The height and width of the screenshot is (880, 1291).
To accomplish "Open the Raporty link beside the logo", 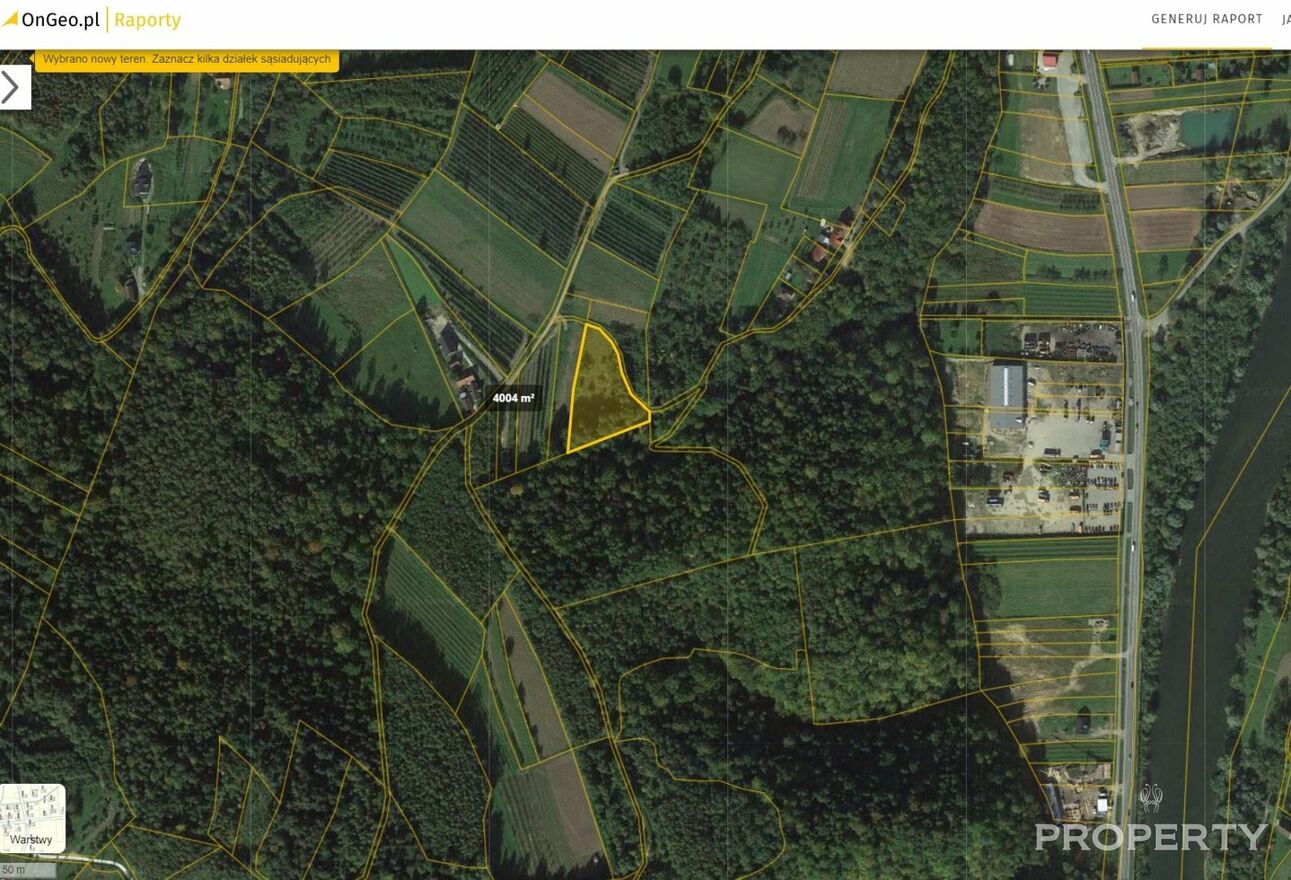I will (x=147, y=20).
